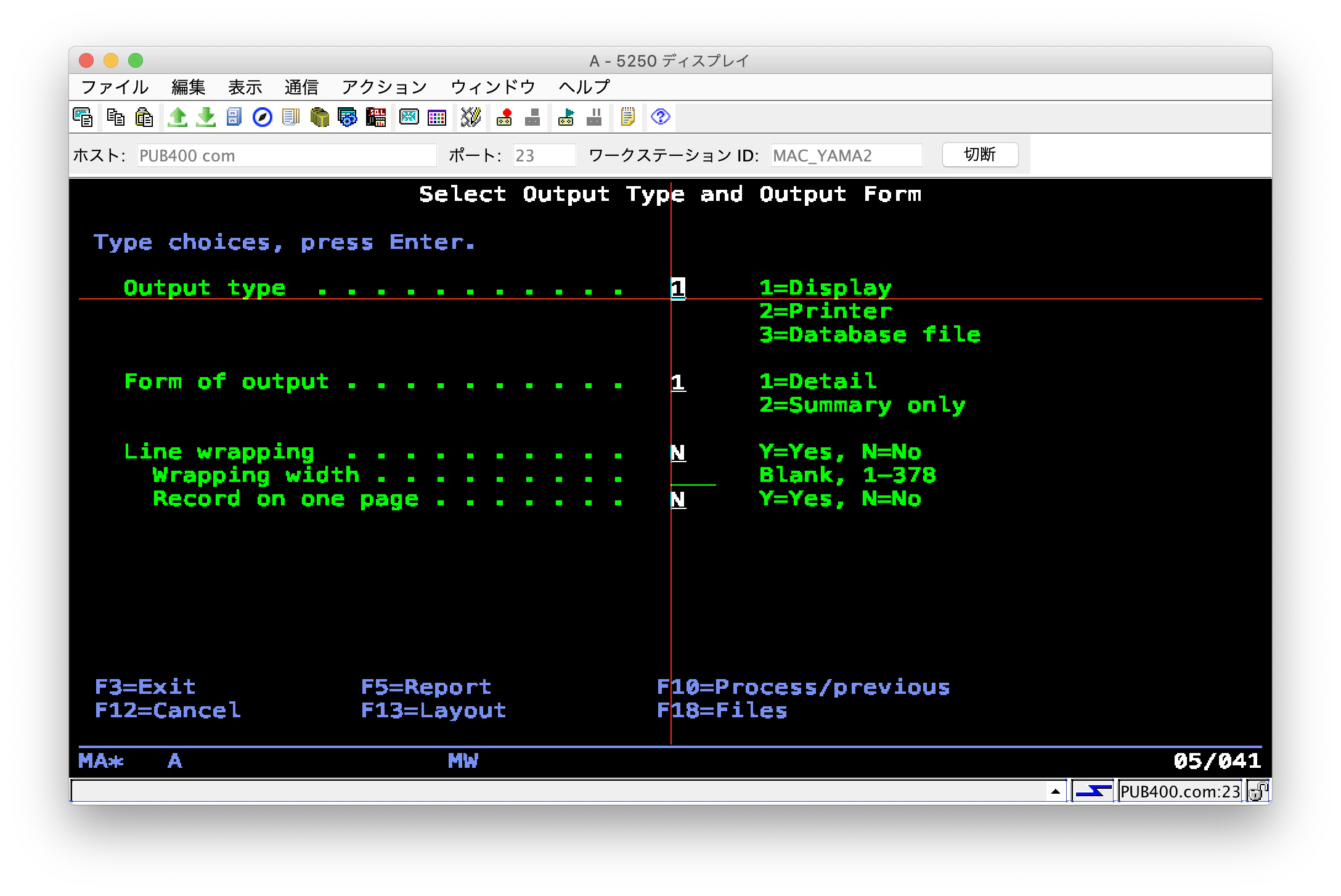Click the F13=Layout function key label

coord(434,710)
